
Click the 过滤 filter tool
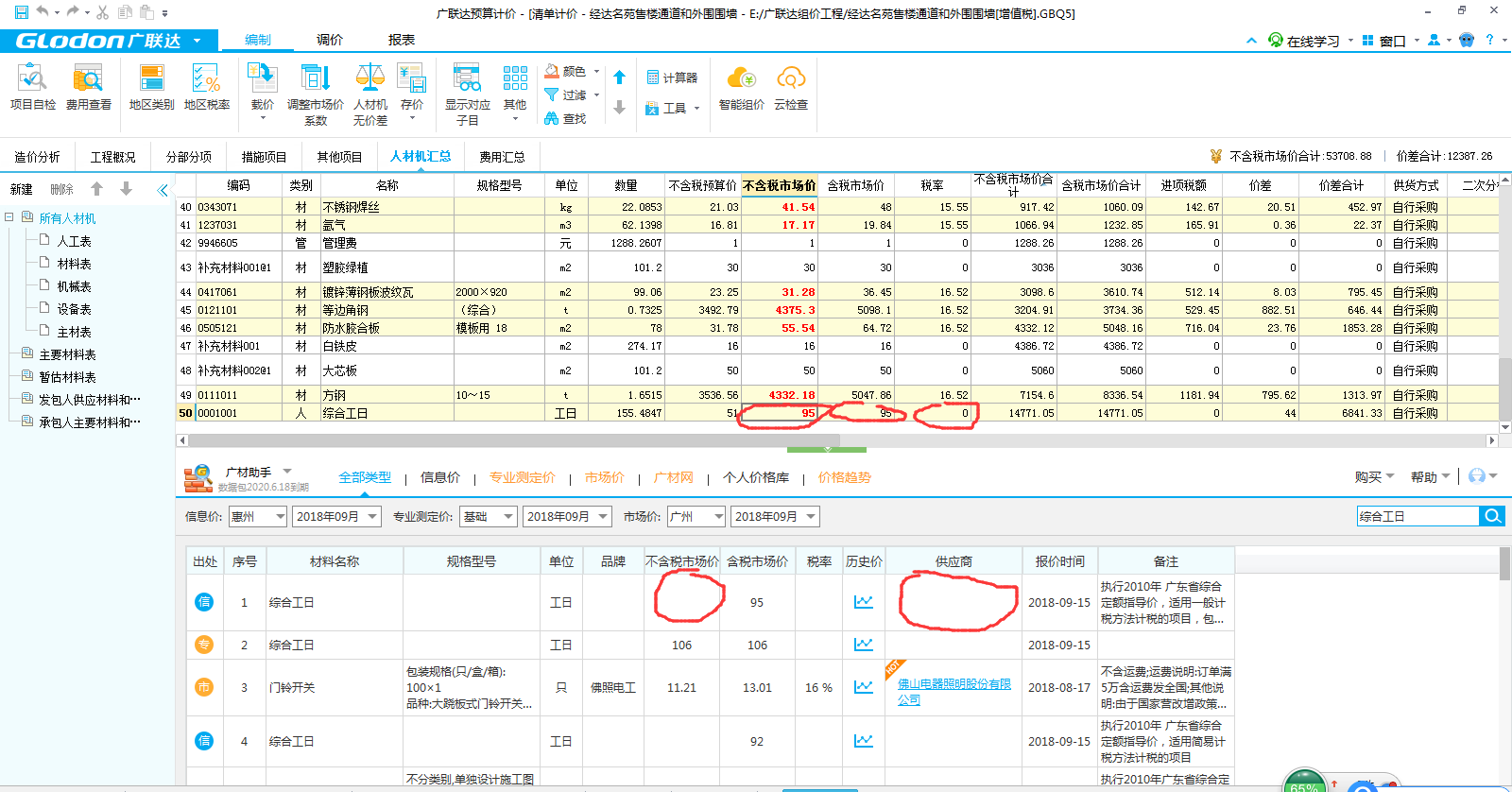571,95
